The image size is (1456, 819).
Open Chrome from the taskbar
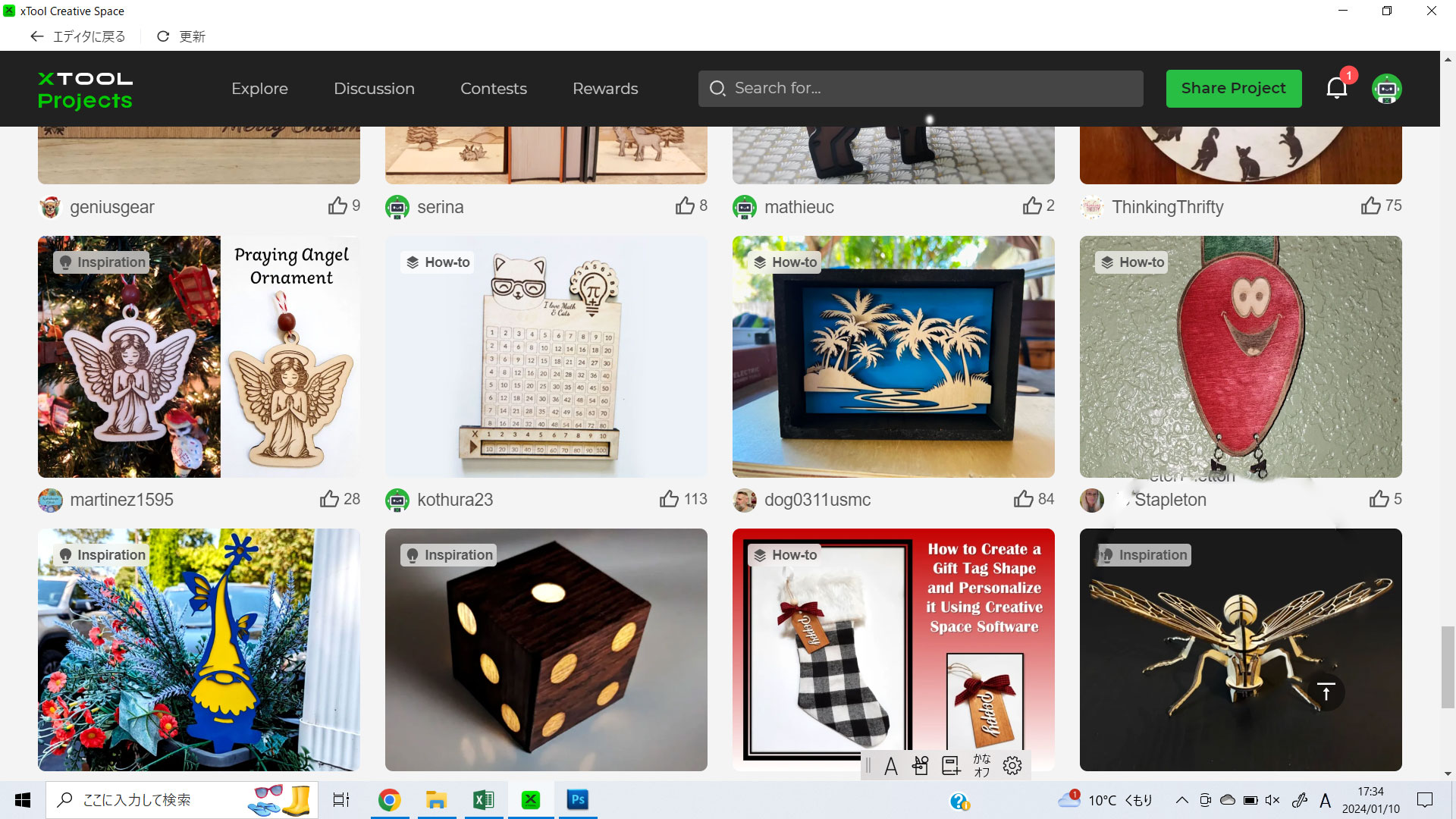[x=389, y=800]
